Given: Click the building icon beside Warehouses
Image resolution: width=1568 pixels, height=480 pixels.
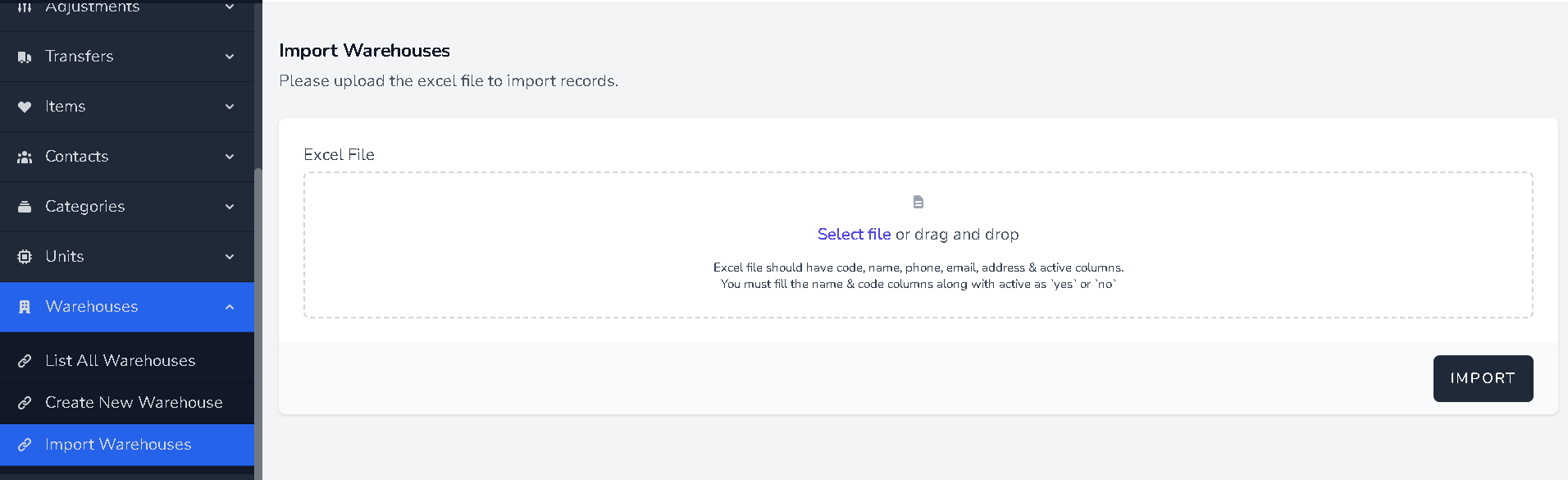Looking at the screenshot, I should click(25, 307).
